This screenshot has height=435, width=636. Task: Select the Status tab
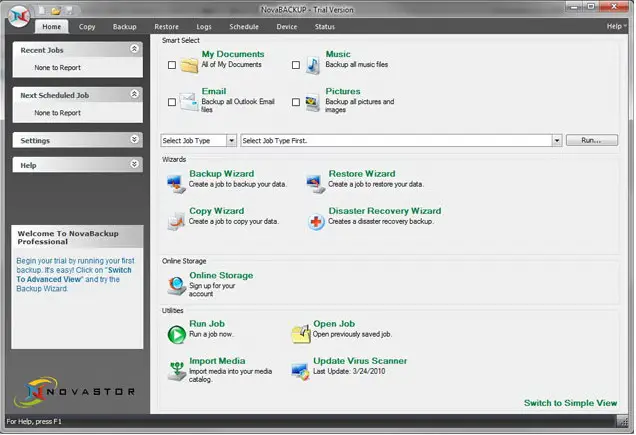(325, 27)
